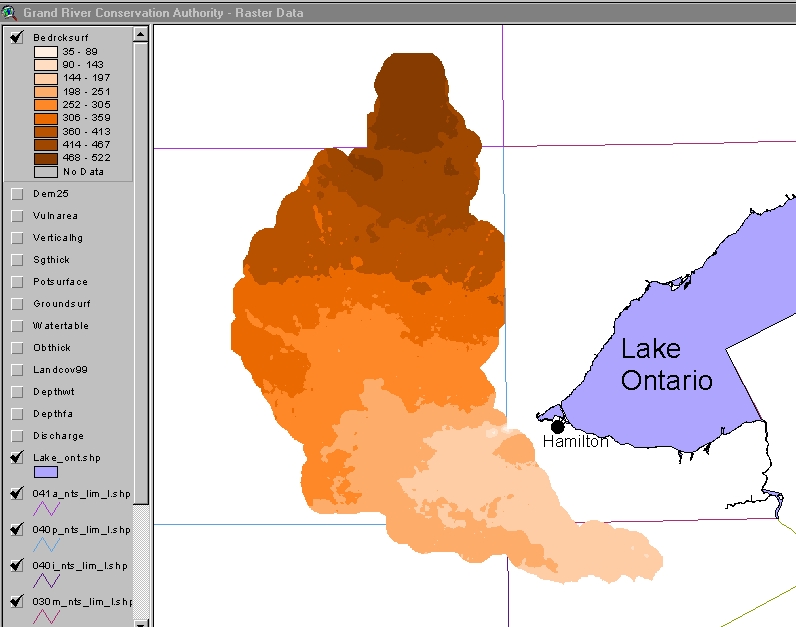Check the Obthick layer box
796x627 pixels.
tap(17, 348)
